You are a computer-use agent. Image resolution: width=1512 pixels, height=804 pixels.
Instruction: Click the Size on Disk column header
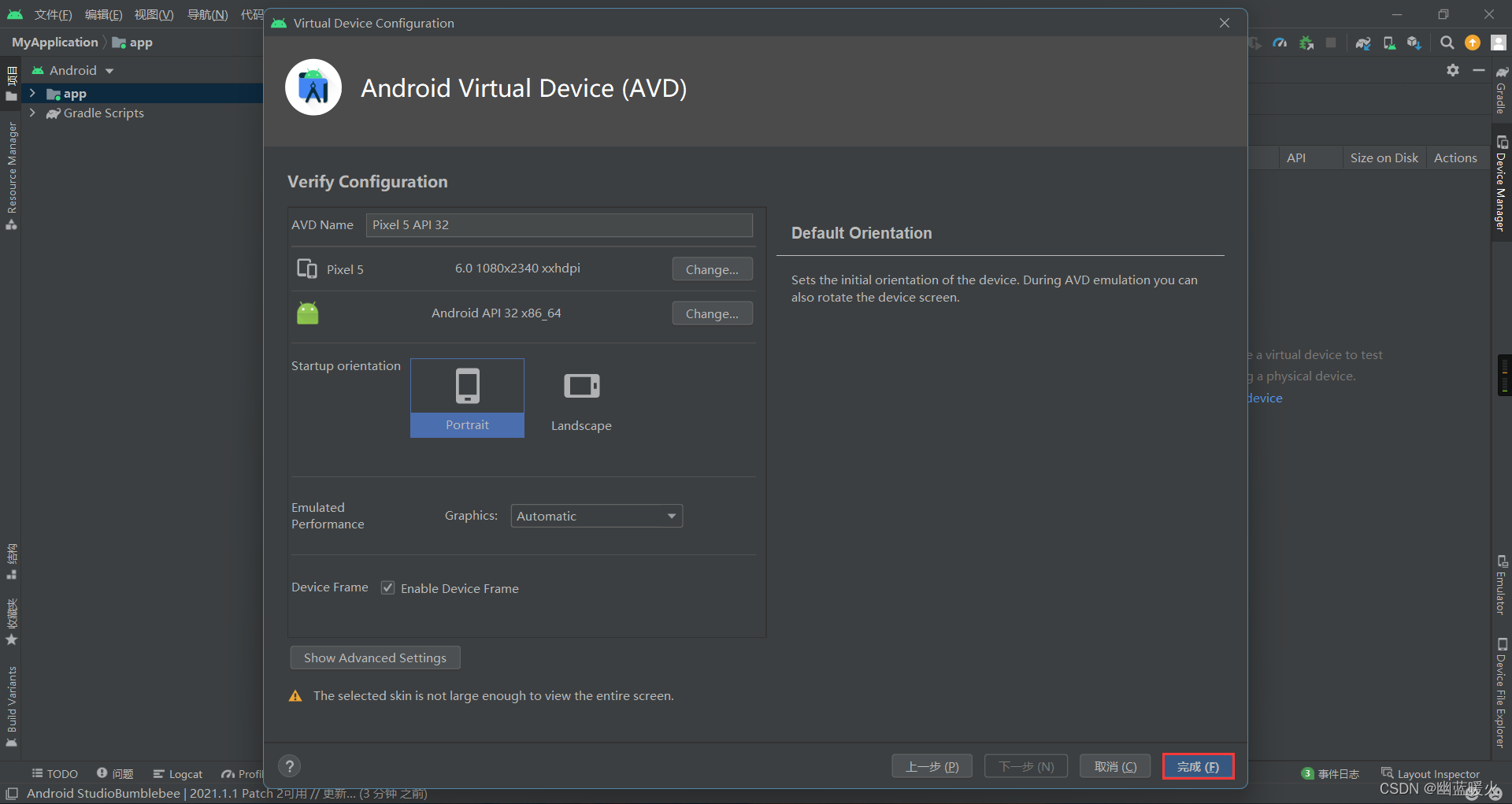pos(1384,157)
